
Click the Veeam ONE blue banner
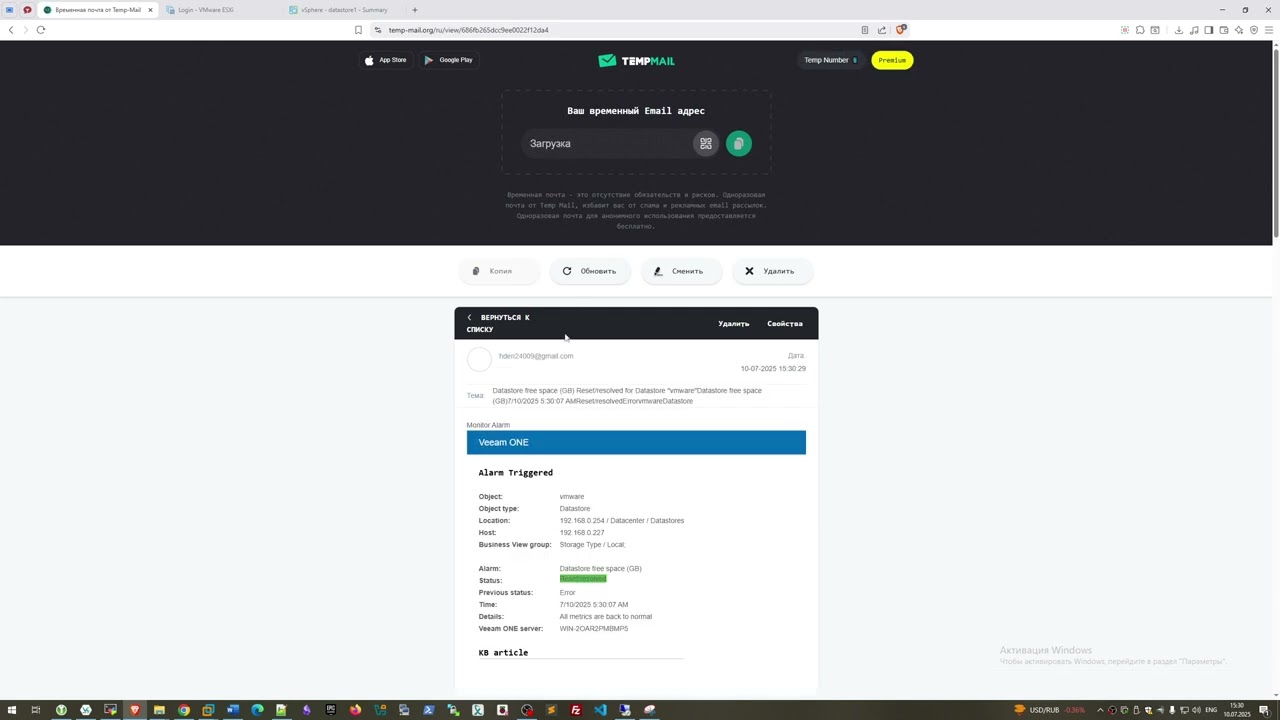(x=636, y=442)
